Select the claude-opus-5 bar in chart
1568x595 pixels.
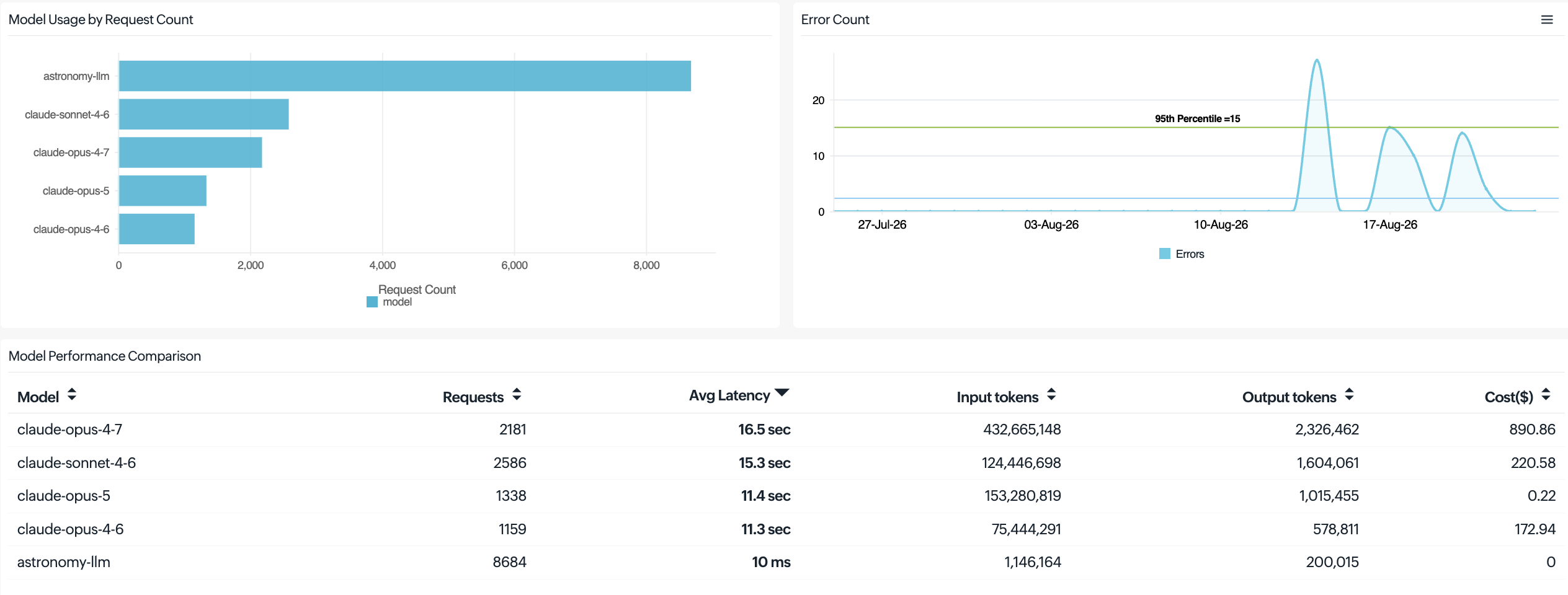[163, 191]
